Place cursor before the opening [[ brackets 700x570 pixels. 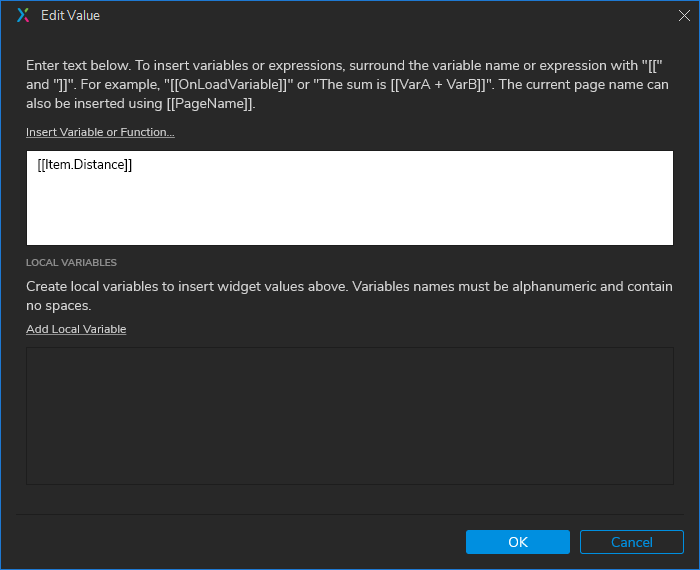coord(37,165)
